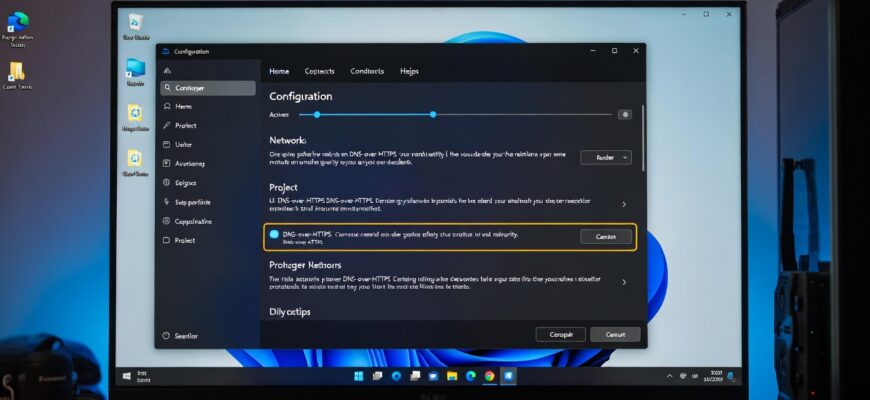Select the search icon beside Confinger in sidebar
The width and height of the screenshot is (870, 400).
(x=168, y=88)
